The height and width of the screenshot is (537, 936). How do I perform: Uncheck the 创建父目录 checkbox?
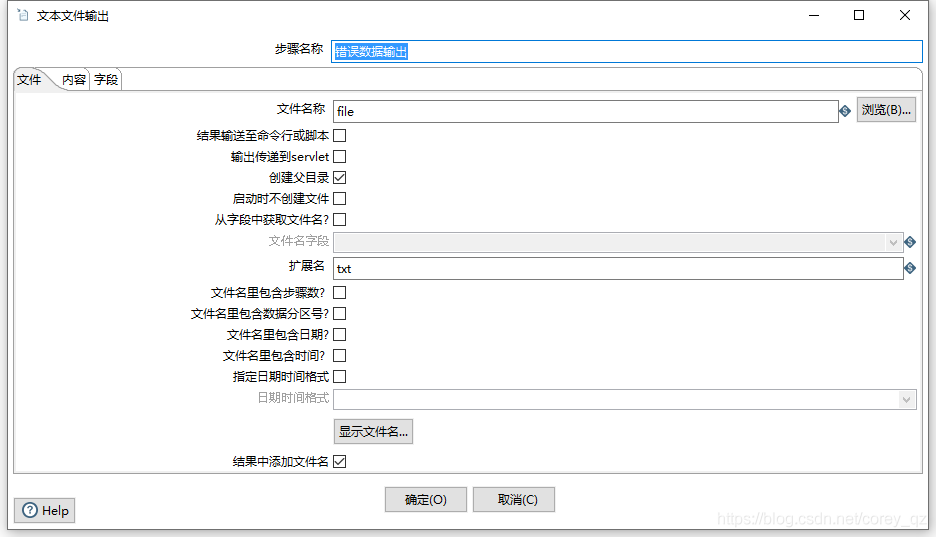[x=340, y=178]
